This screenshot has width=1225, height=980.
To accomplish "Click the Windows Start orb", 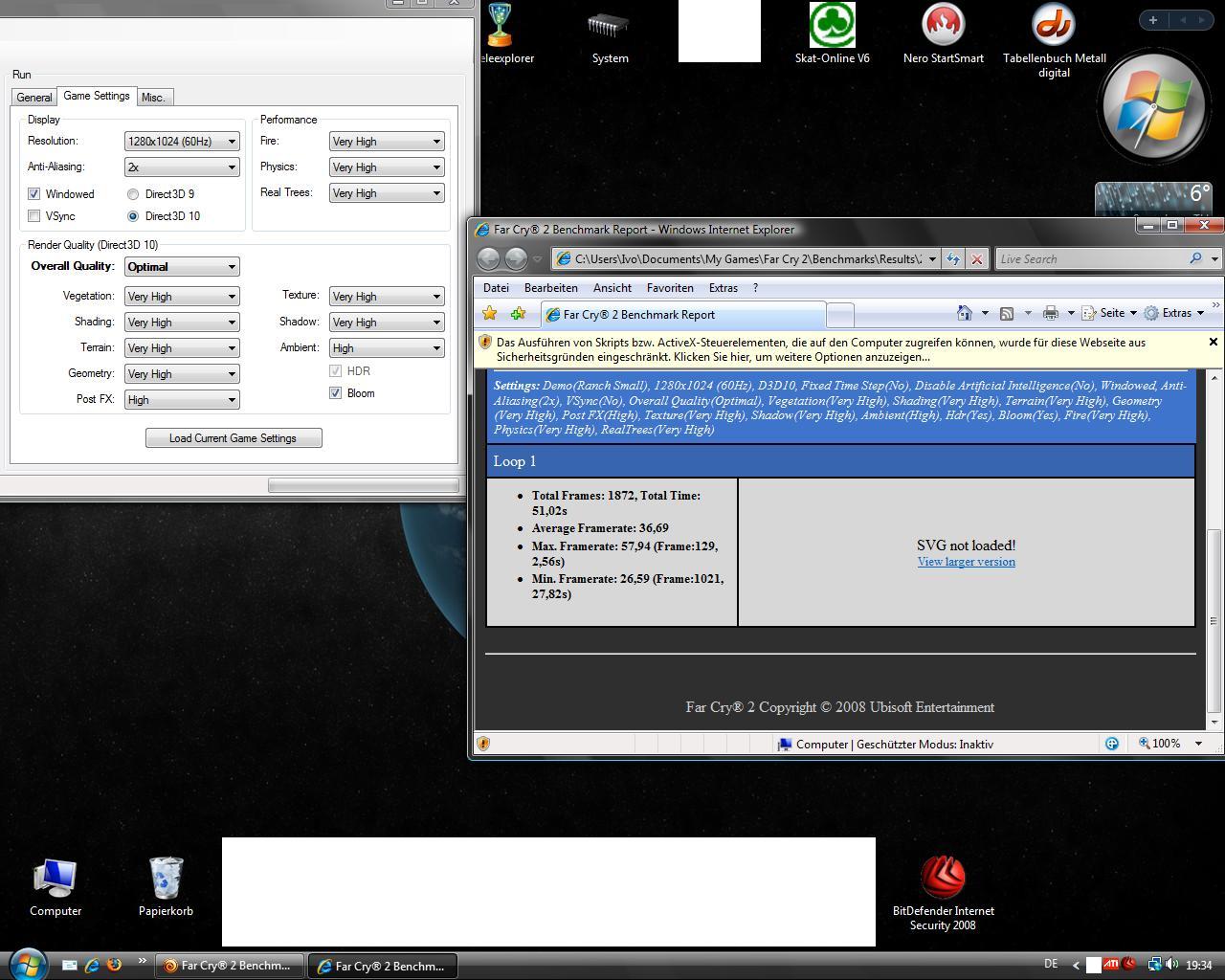I will point(28,965).
